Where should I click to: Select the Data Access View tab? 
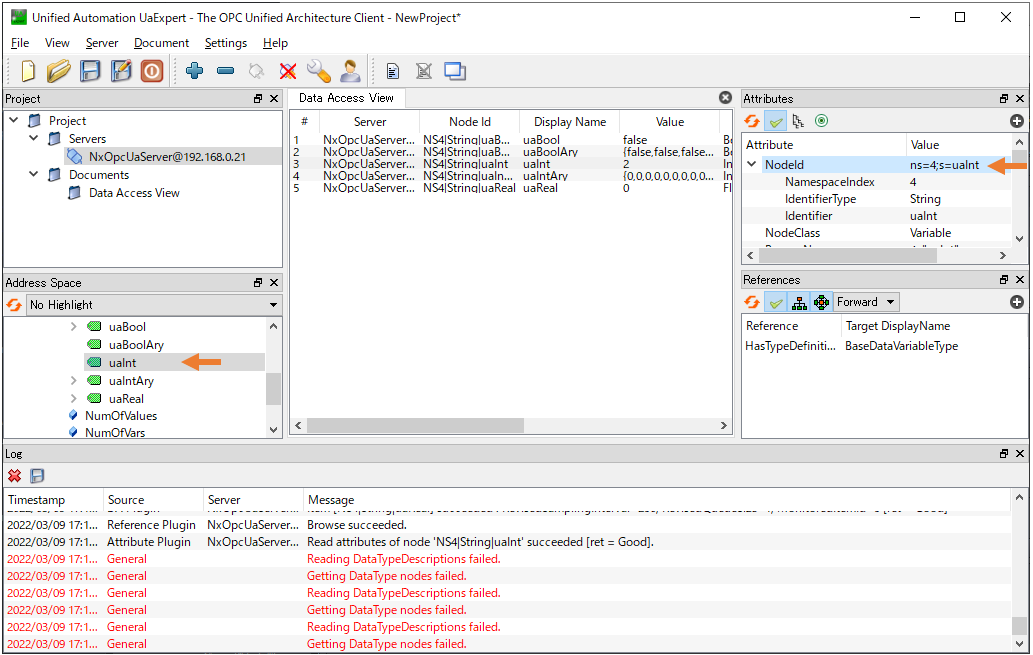[346, 98]
